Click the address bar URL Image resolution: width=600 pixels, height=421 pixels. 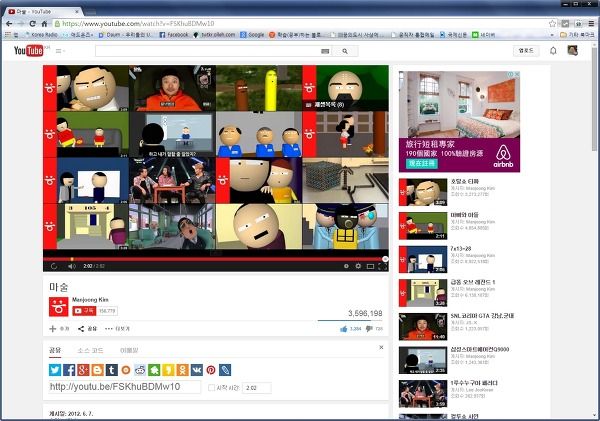[138, 24]
